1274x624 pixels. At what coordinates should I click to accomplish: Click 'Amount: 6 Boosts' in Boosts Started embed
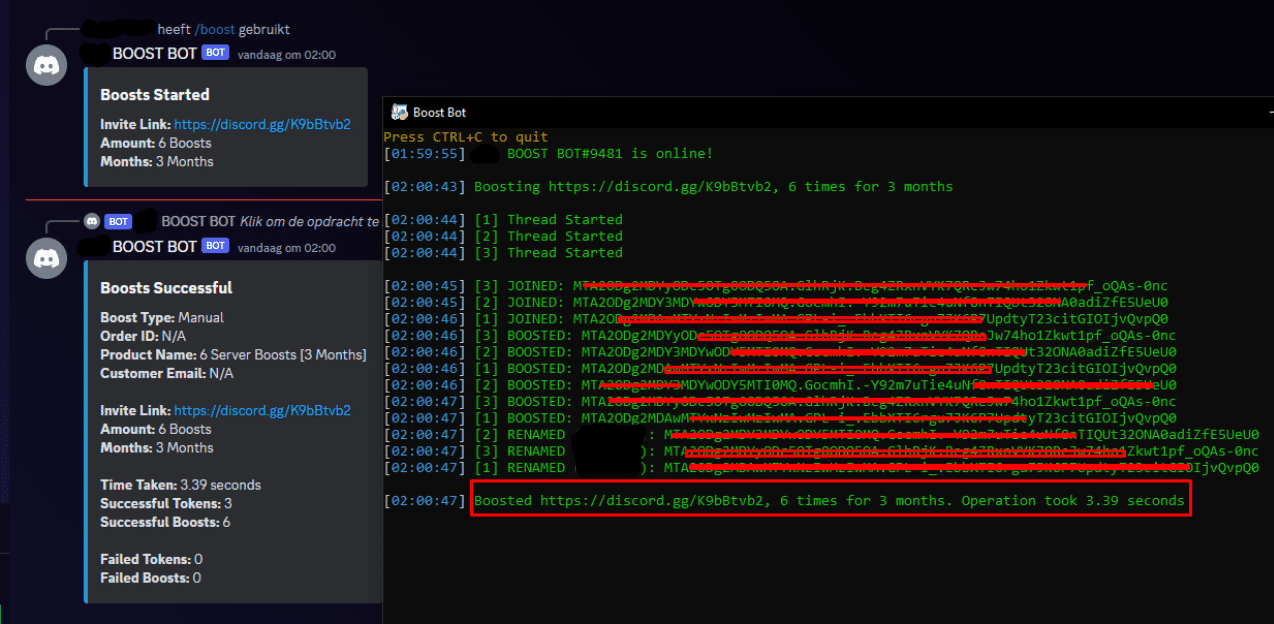pyautogui.click(x=156, y=143)
